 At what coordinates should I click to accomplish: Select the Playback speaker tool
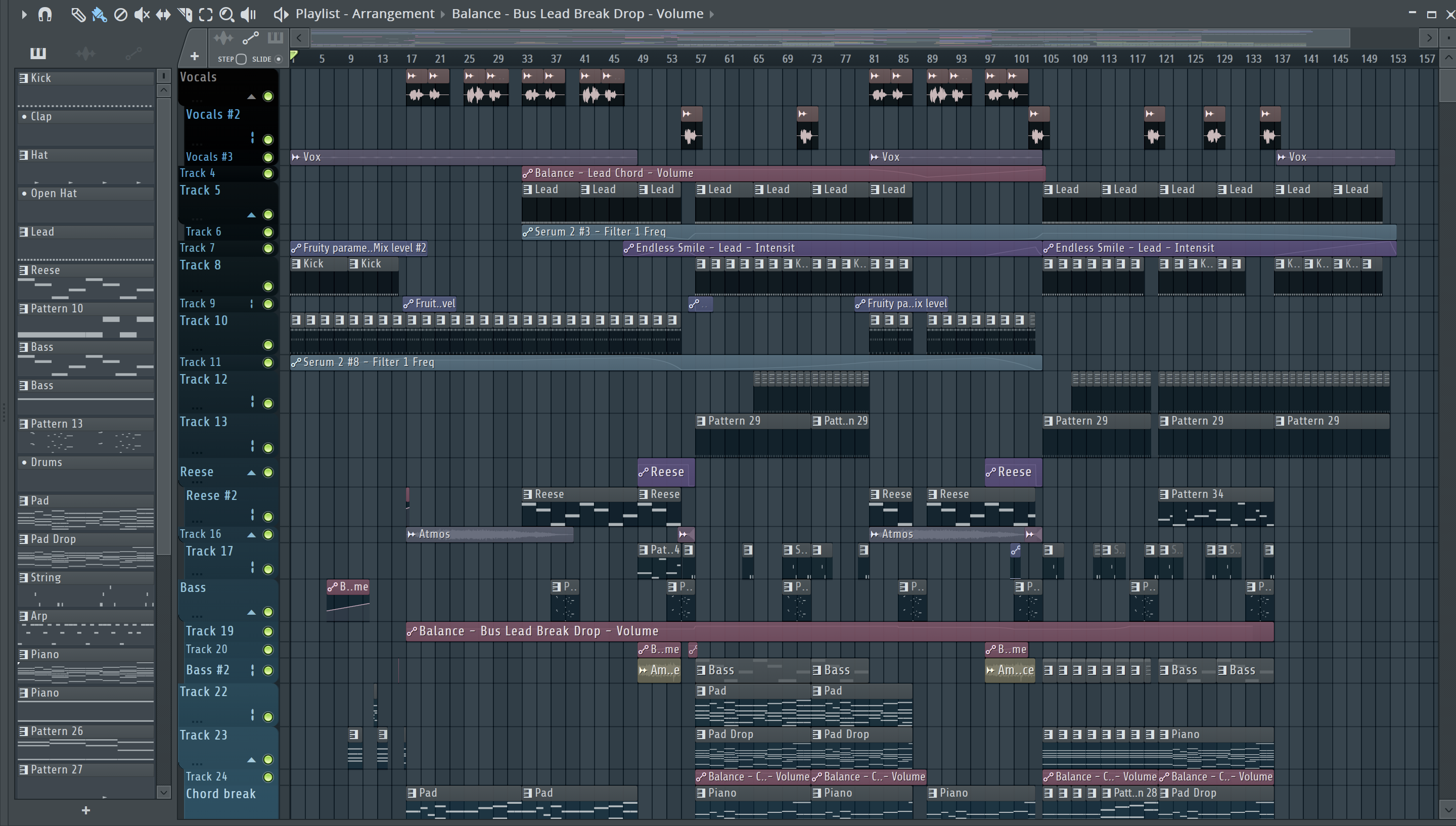point(248,14)
